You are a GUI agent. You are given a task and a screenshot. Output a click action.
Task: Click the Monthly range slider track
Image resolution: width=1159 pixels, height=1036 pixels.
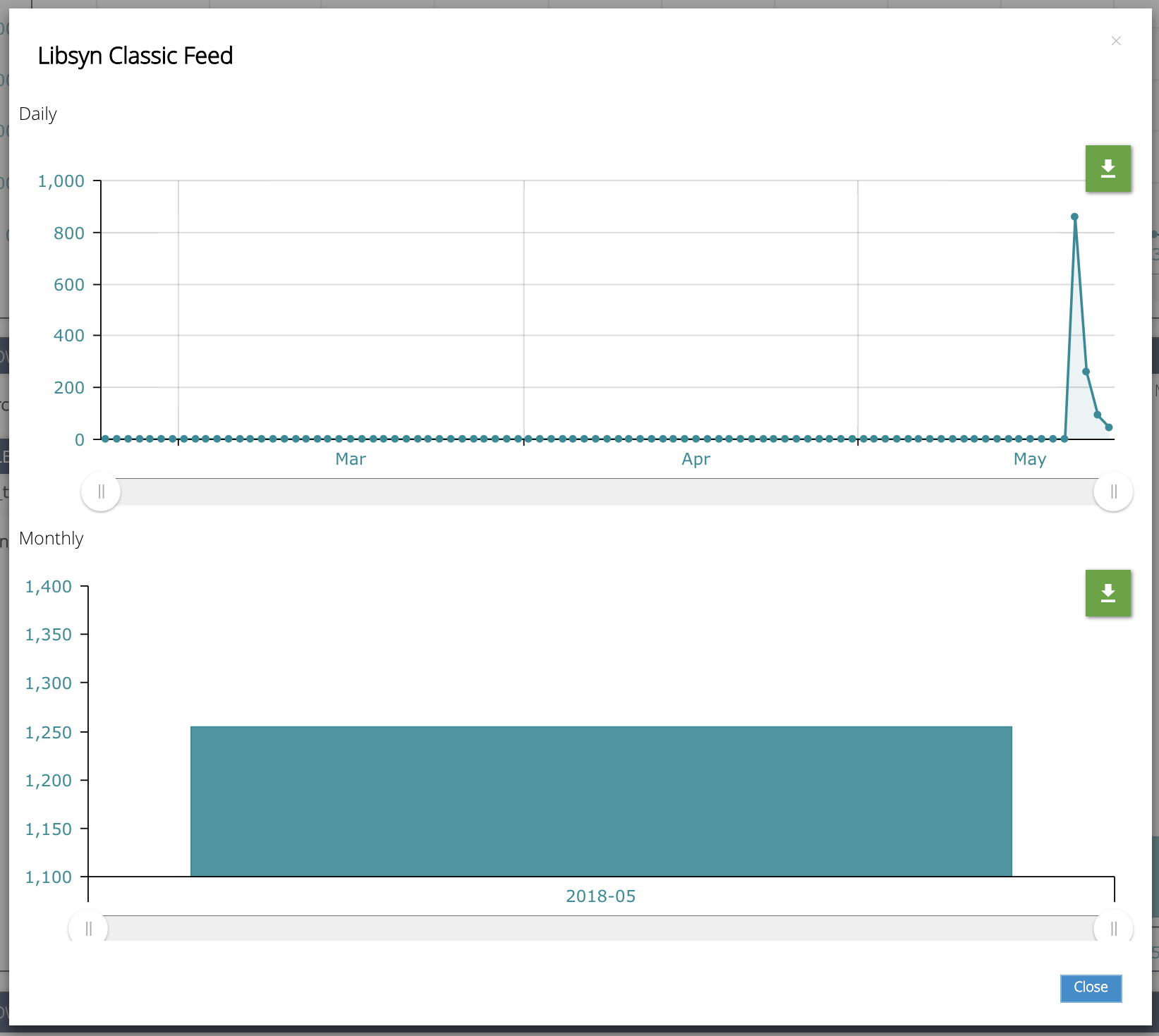click(601, 928)
